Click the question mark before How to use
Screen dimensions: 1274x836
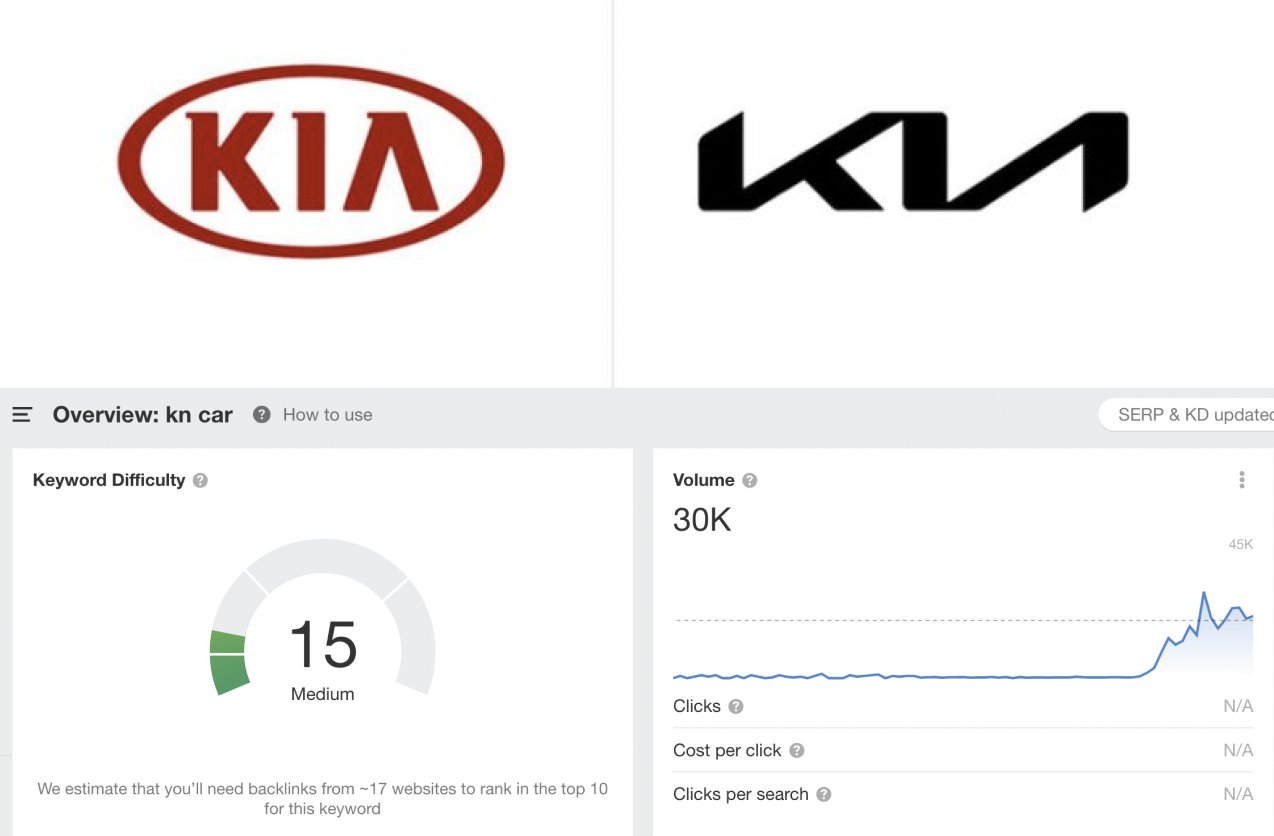pyautogui.click(x=262, y=415)
